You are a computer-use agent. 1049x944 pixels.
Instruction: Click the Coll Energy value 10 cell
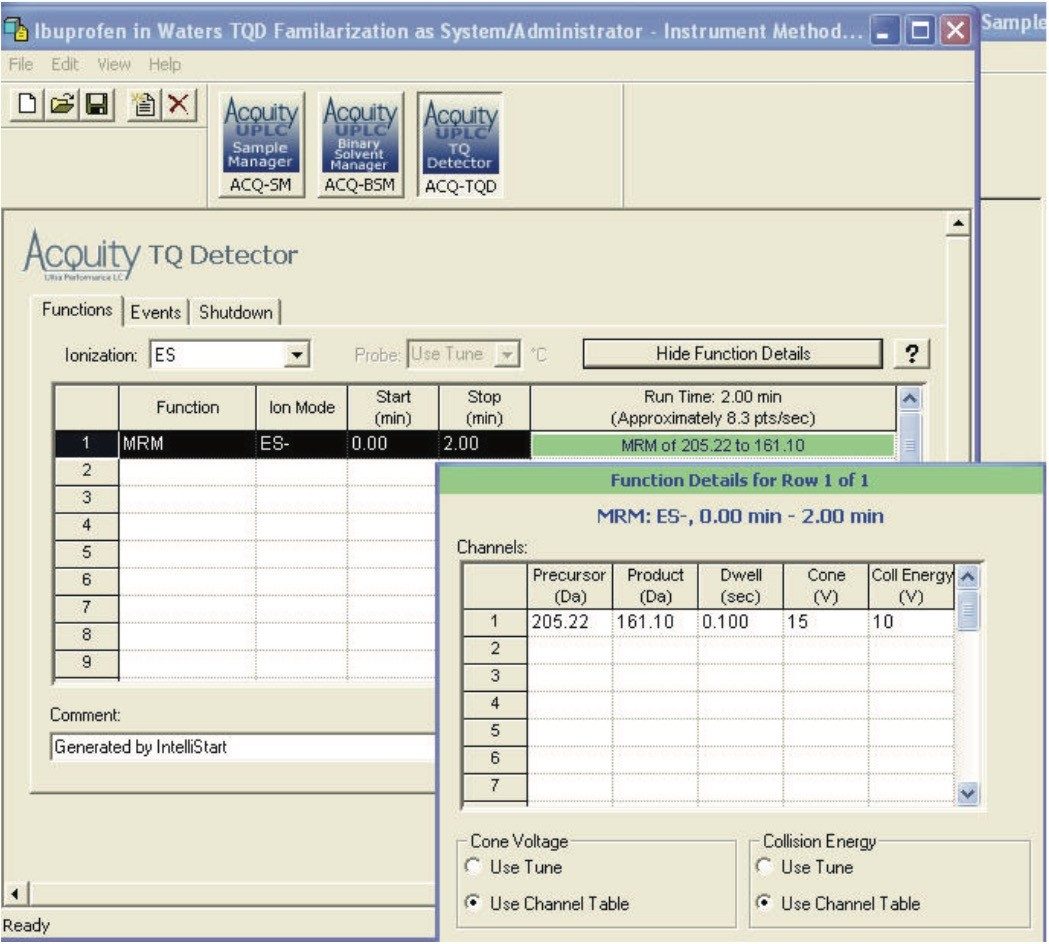[911, 622]
